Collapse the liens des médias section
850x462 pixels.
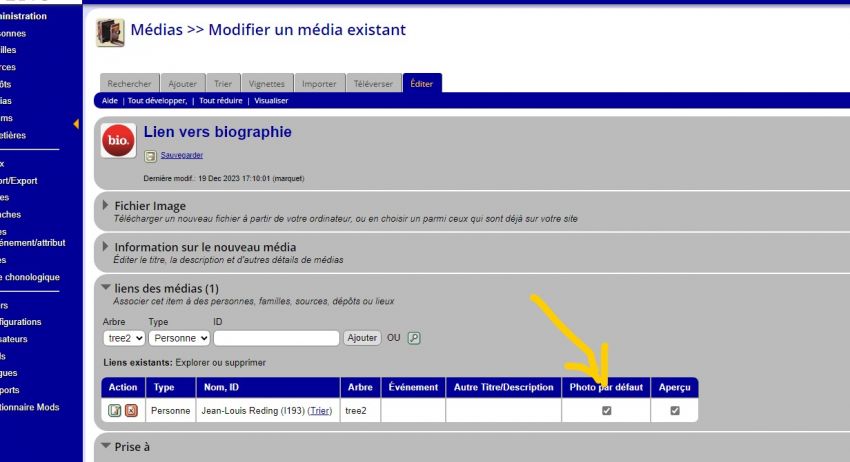coord(106,288)
